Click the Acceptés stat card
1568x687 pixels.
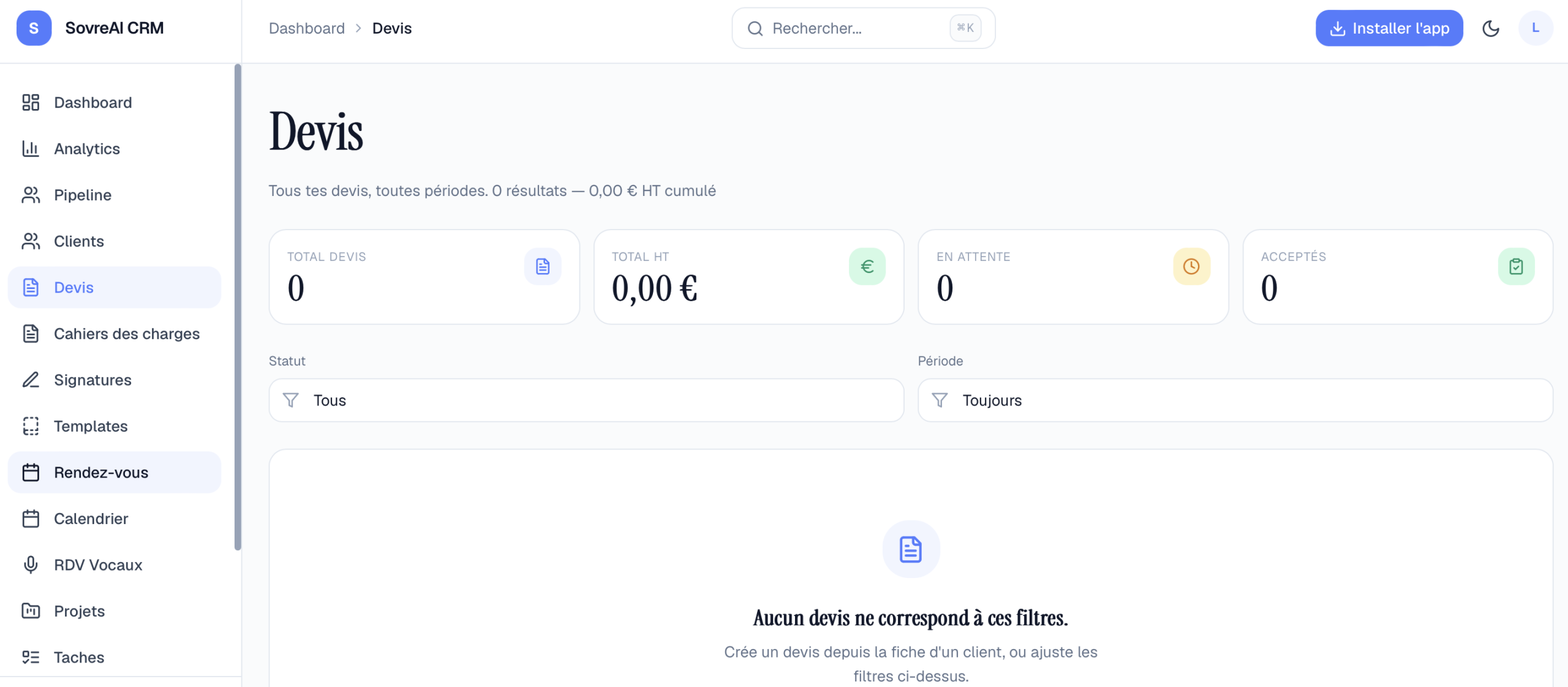coord(1398,277)
